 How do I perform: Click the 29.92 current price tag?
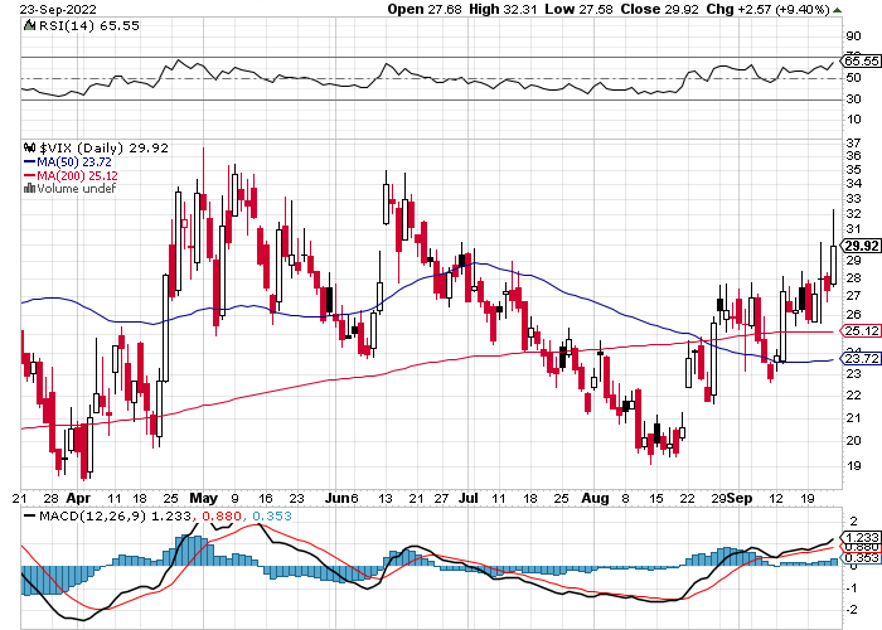coord(861,245)
